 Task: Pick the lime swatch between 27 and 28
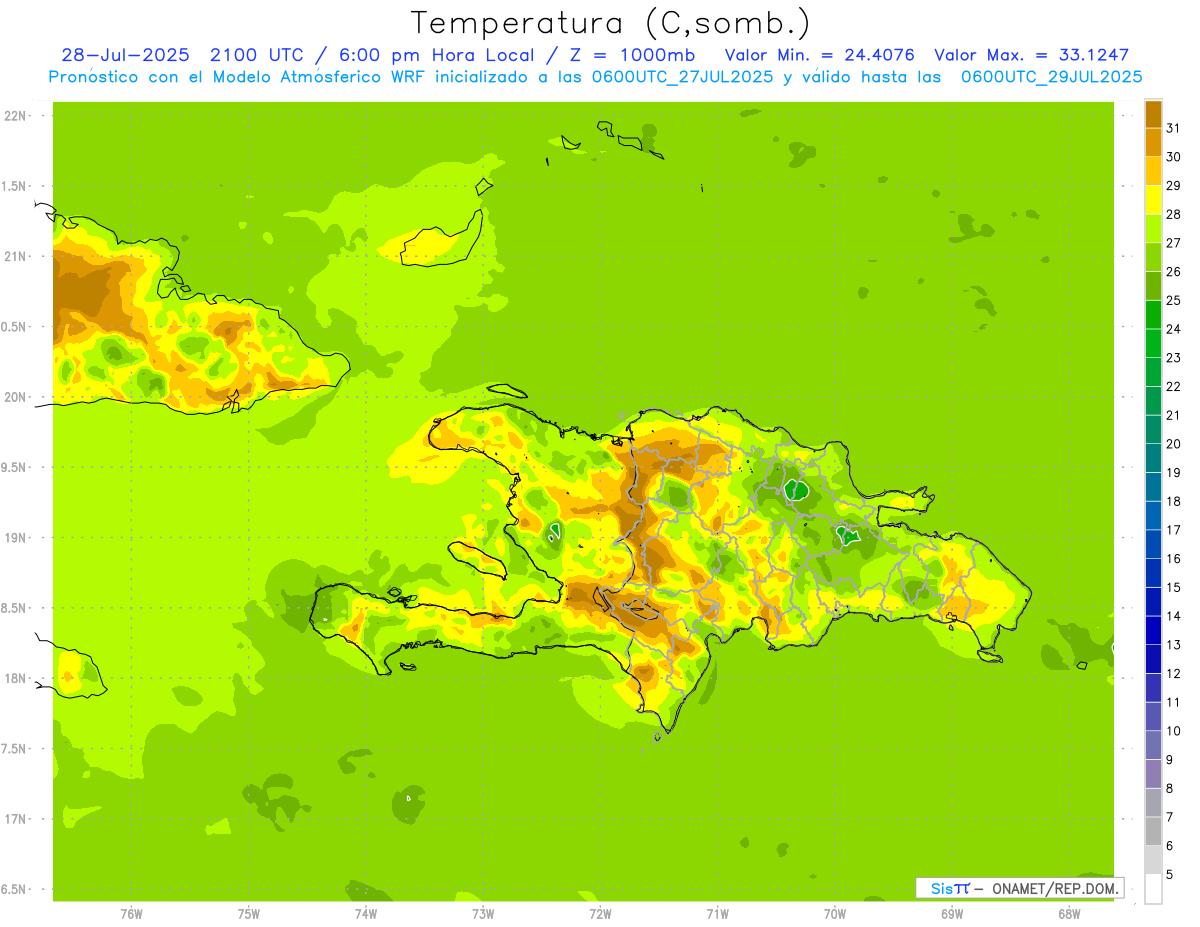[x=1153, y=228]
